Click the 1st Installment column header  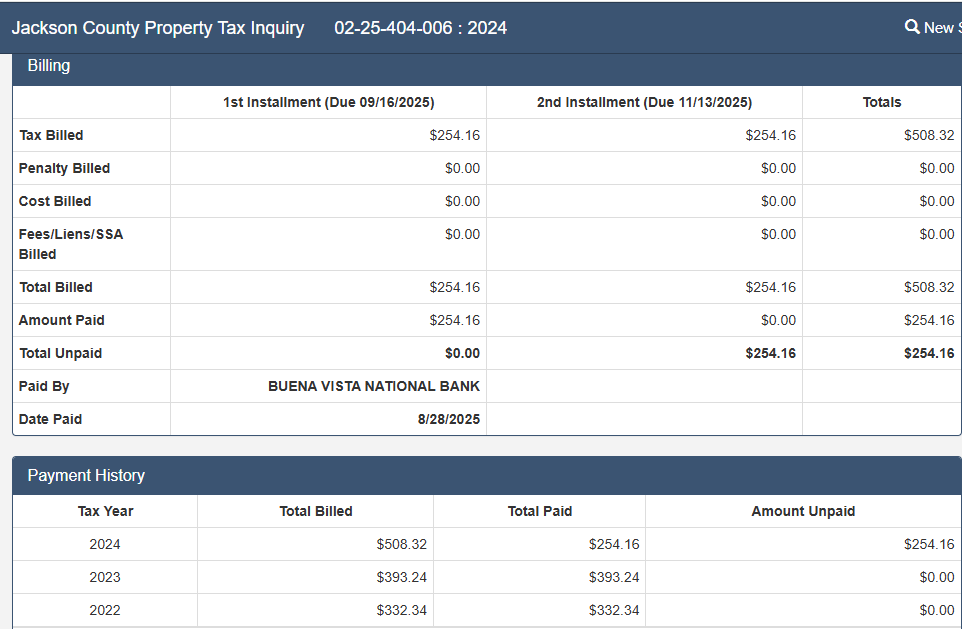pyautogui.click(x=328, y=102)
